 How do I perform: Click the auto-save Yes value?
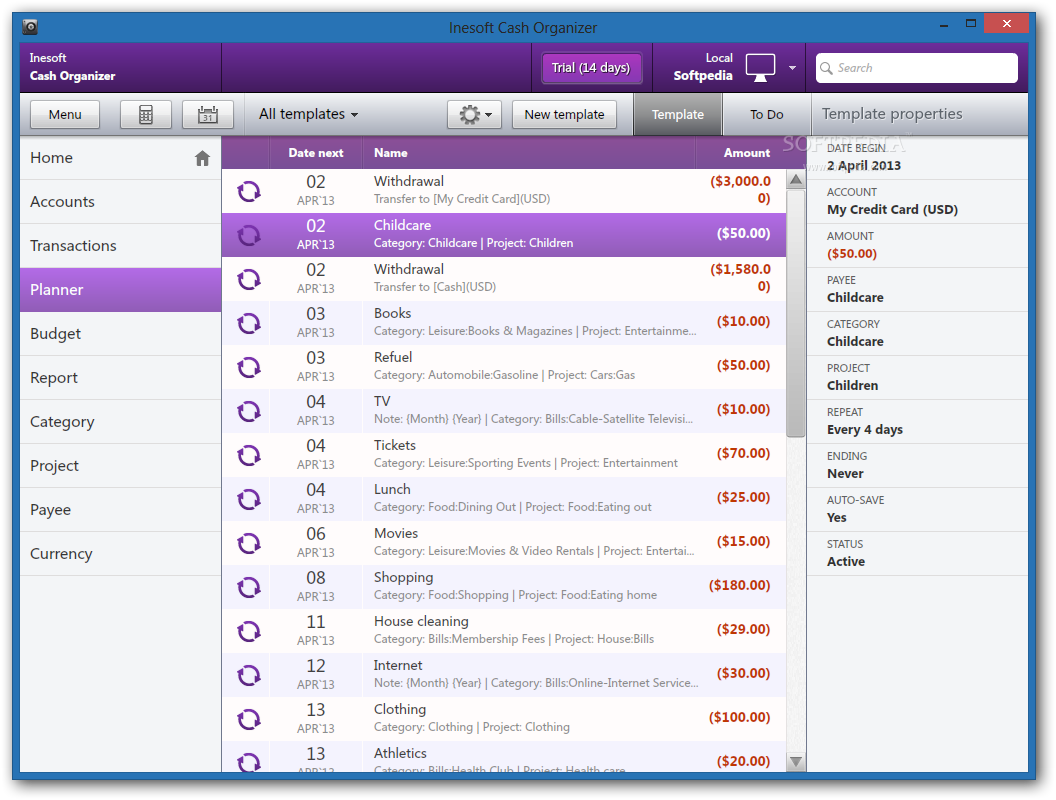coord(836,518)
